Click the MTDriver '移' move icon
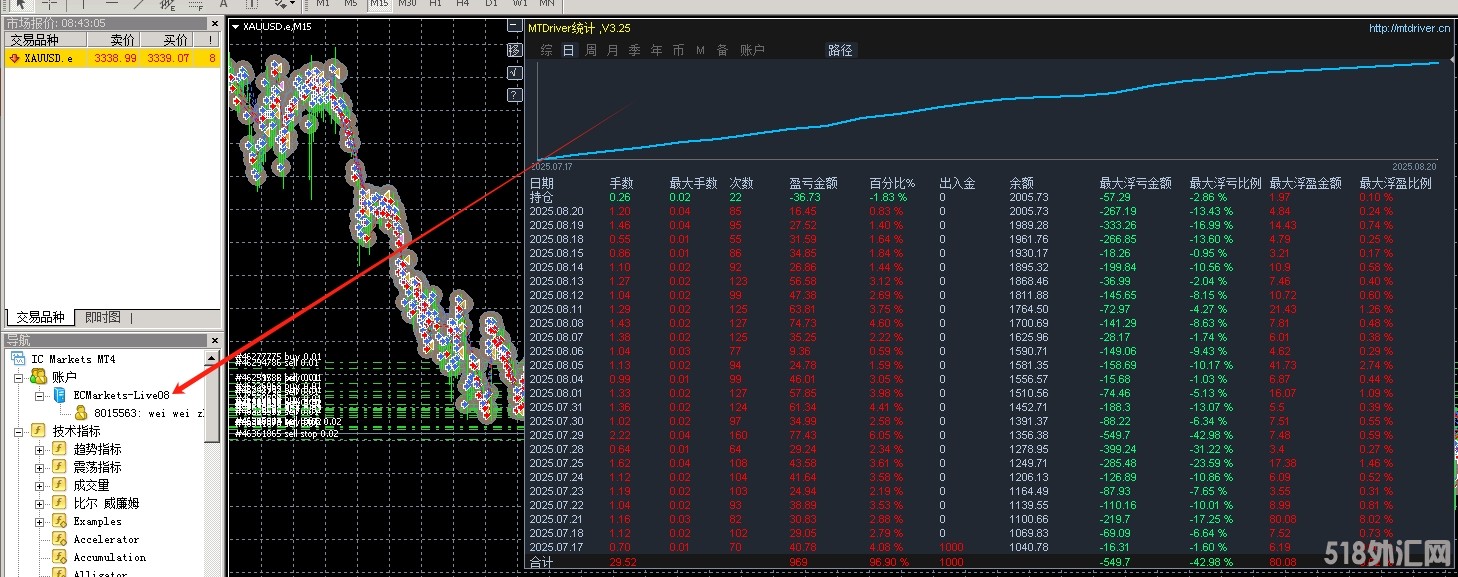1458x577 pixels. coord(514,50)
